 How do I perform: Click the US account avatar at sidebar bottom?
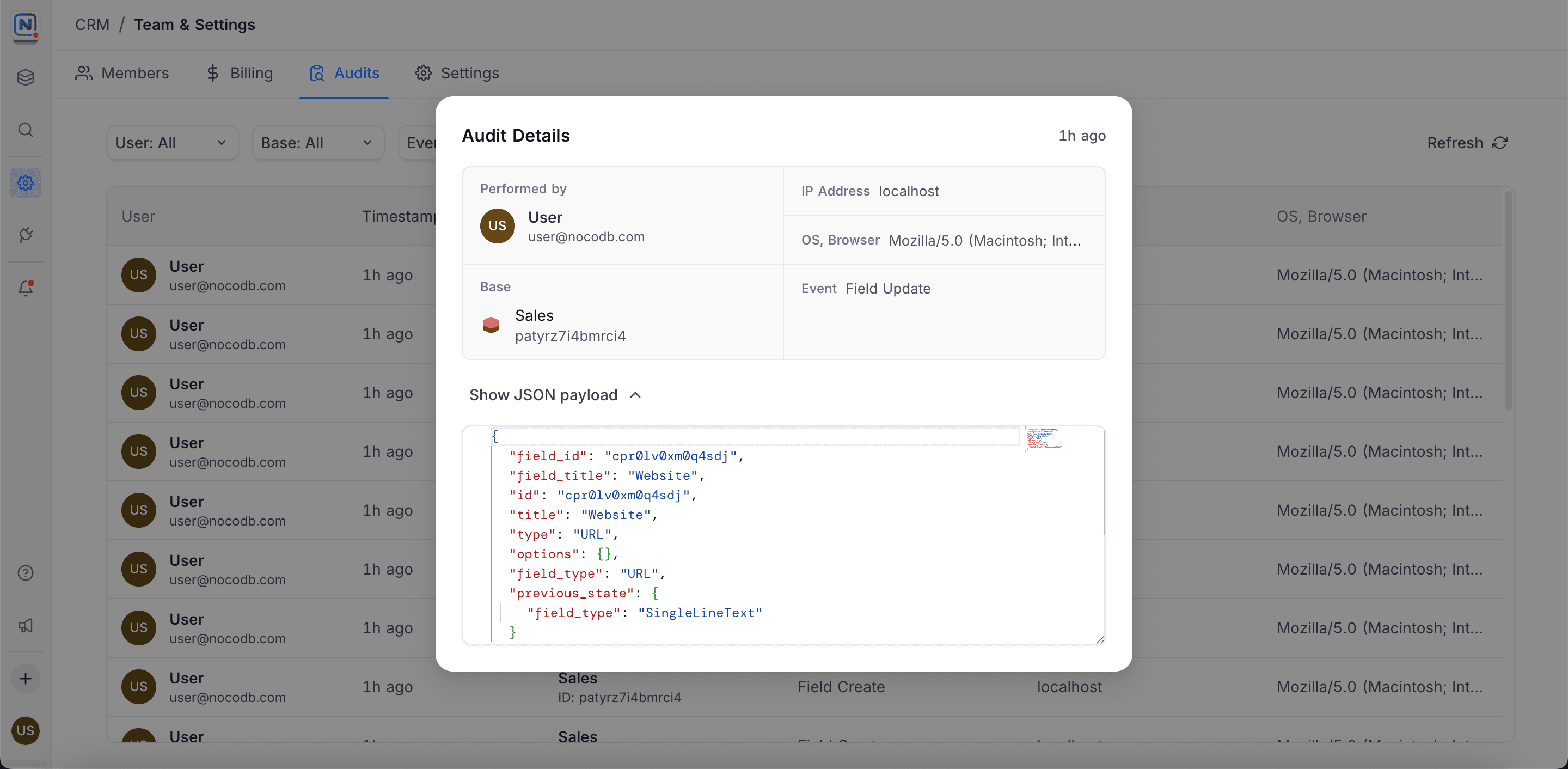26,730
